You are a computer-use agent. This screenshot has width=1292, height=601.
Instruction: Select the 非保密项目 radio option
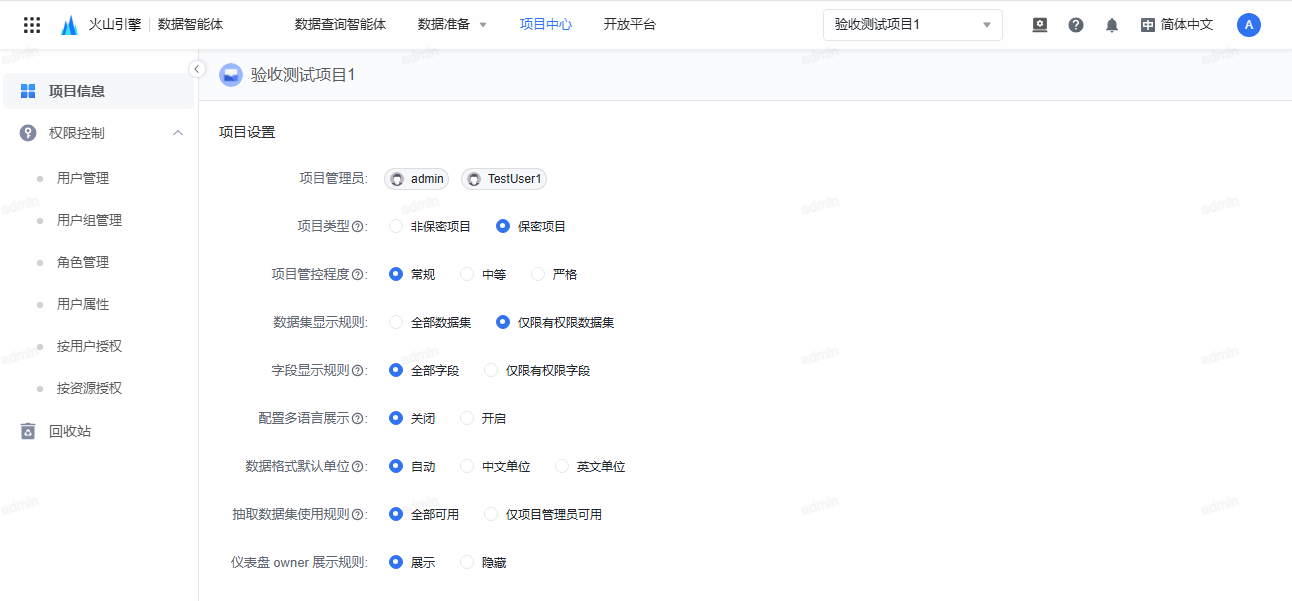pyautogui.click(x=397, y=226)
